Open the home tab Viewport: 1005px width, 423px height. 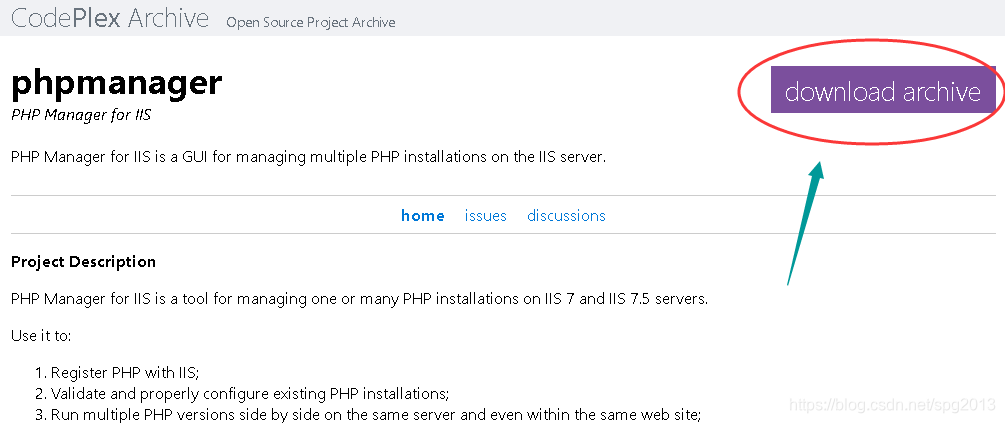pos(422,215)
